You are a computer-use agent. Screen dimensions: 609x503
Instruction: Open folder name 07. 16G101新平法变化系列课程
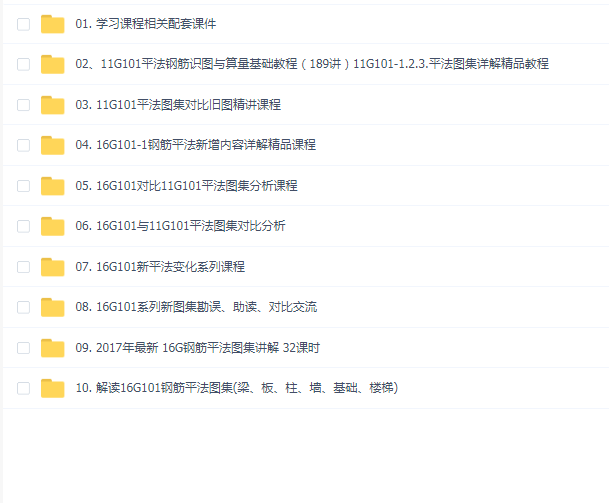coord(160,266)
